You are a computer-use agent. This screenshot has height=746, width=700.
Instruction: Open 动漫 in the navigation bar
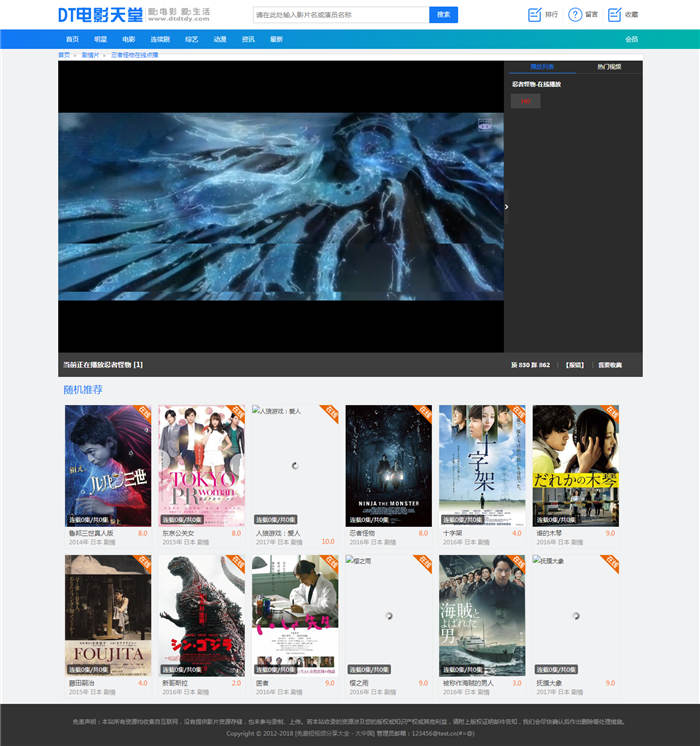220,39
